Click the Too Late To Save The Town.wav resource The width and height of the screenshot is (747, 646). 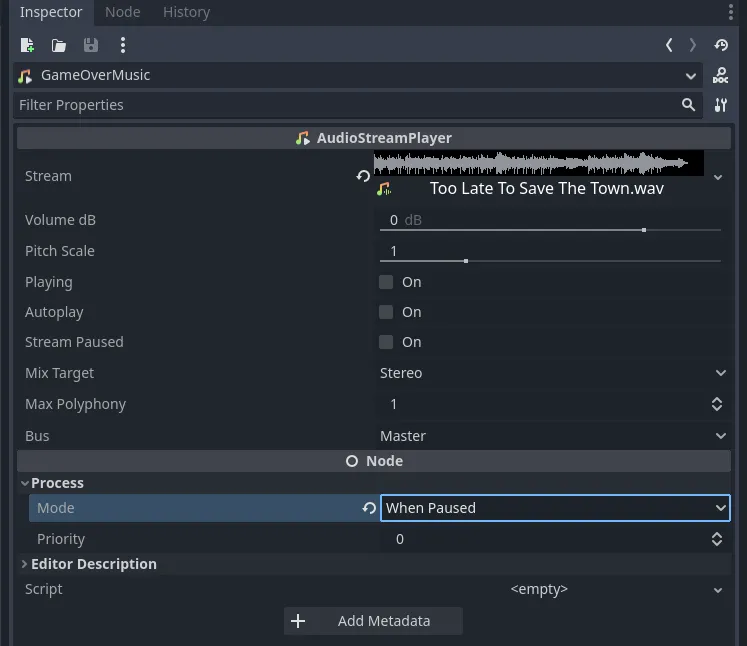[546, 189]
